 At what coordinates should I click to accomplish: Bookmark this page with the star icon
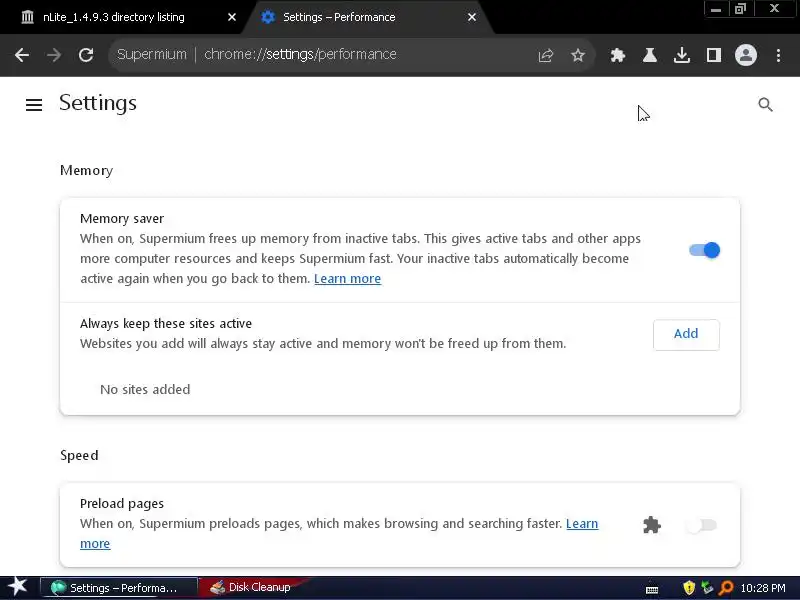coord(578,55)
